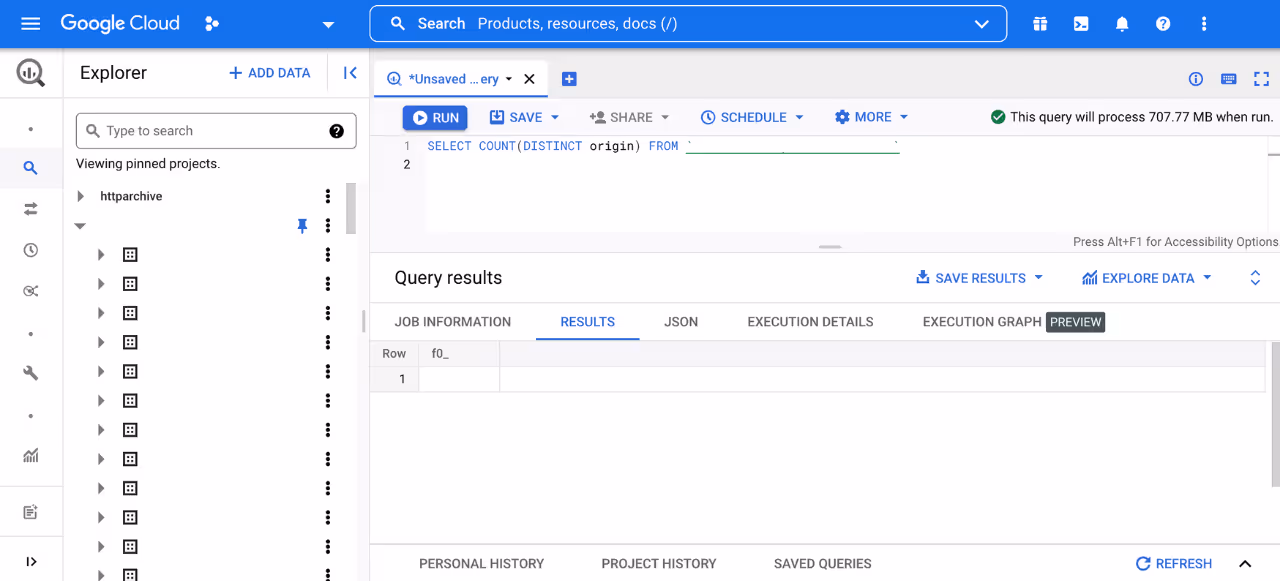This screenshot has height=581, width=1280.
Task: Select the wrench administration icon in the sidebar
Action: click(30, 372)
